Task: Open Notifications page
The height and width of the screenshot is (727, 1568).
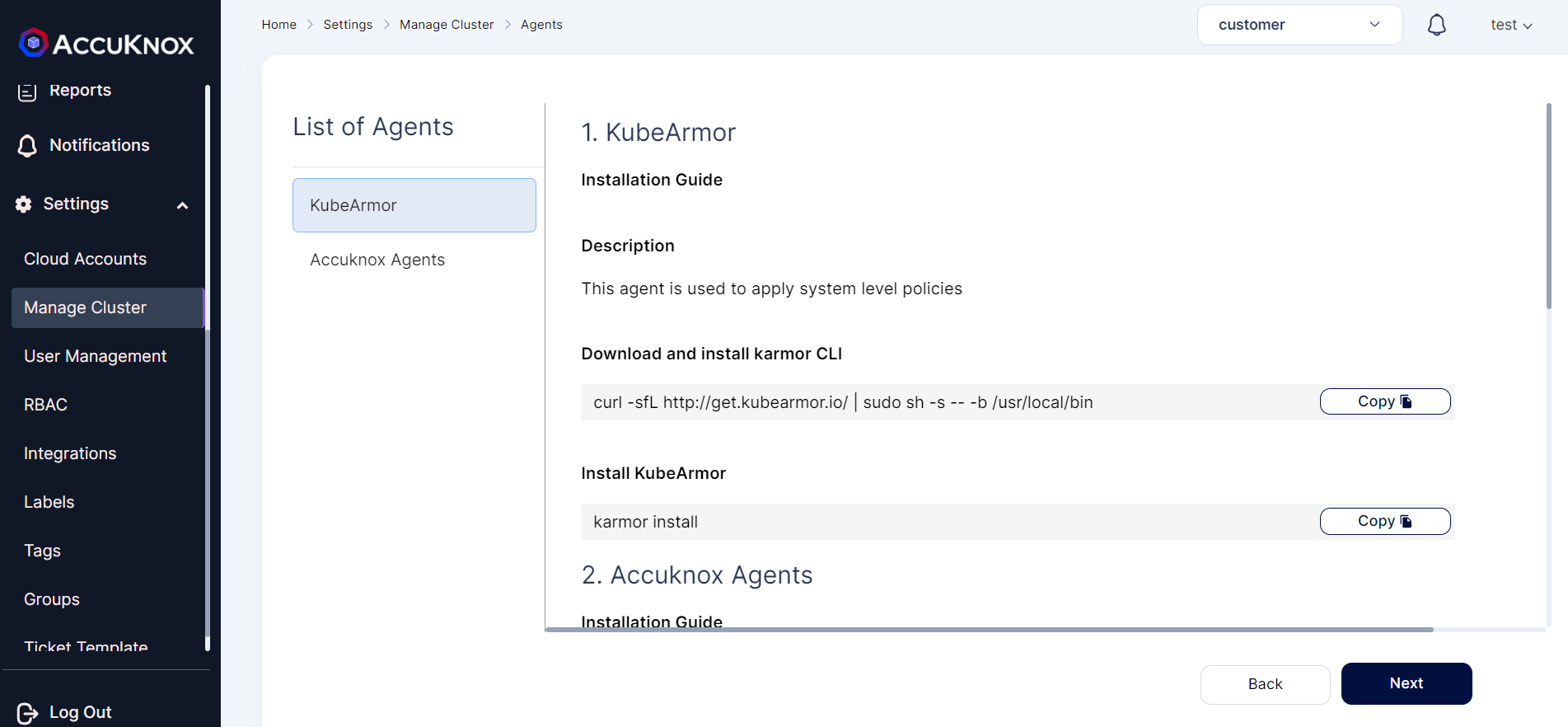Action: [x=99, y=145]
